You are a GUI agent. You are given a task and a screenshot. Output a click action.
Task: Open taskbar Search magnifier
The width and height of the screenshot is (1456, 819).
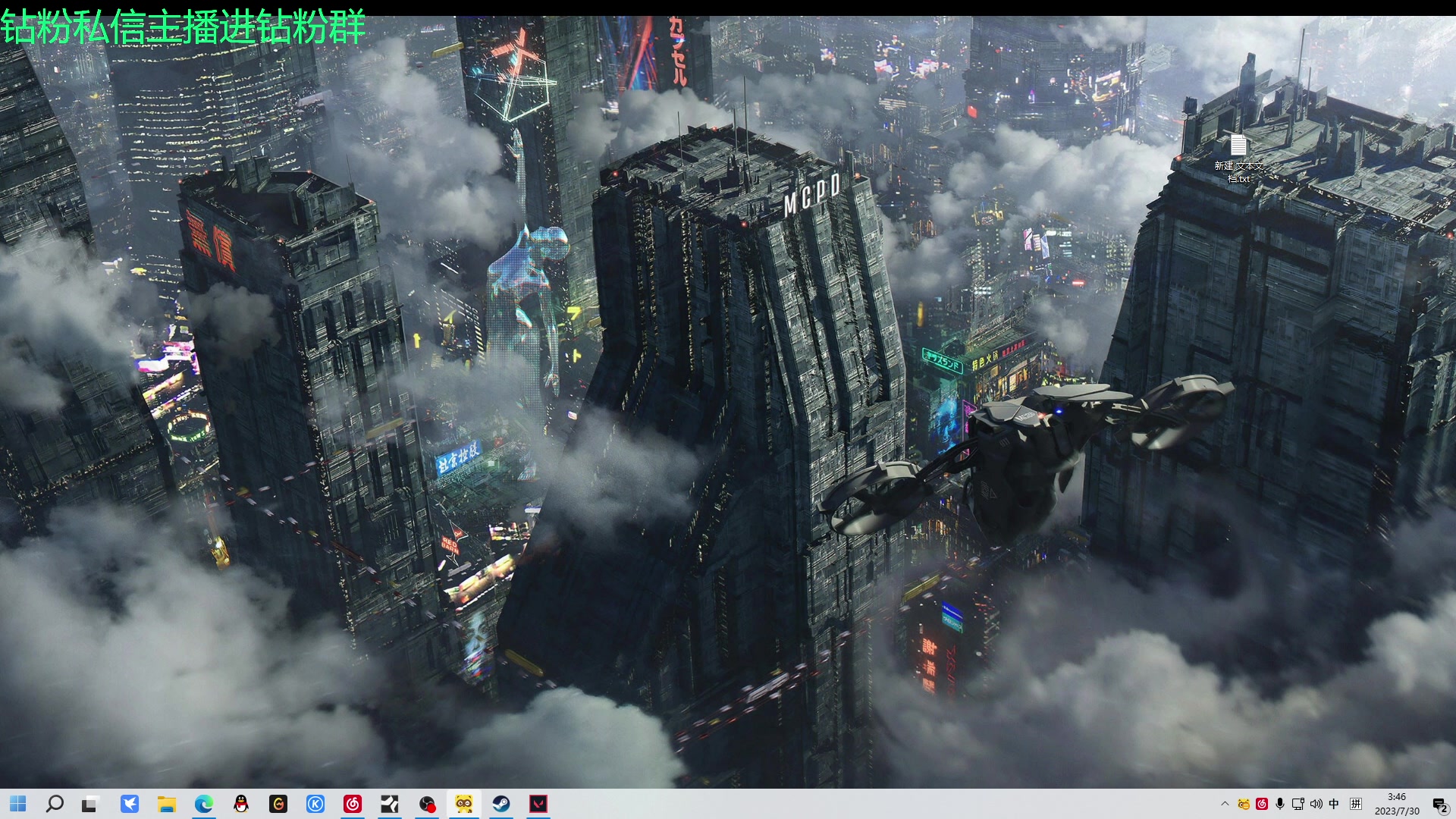click(55, 804)
